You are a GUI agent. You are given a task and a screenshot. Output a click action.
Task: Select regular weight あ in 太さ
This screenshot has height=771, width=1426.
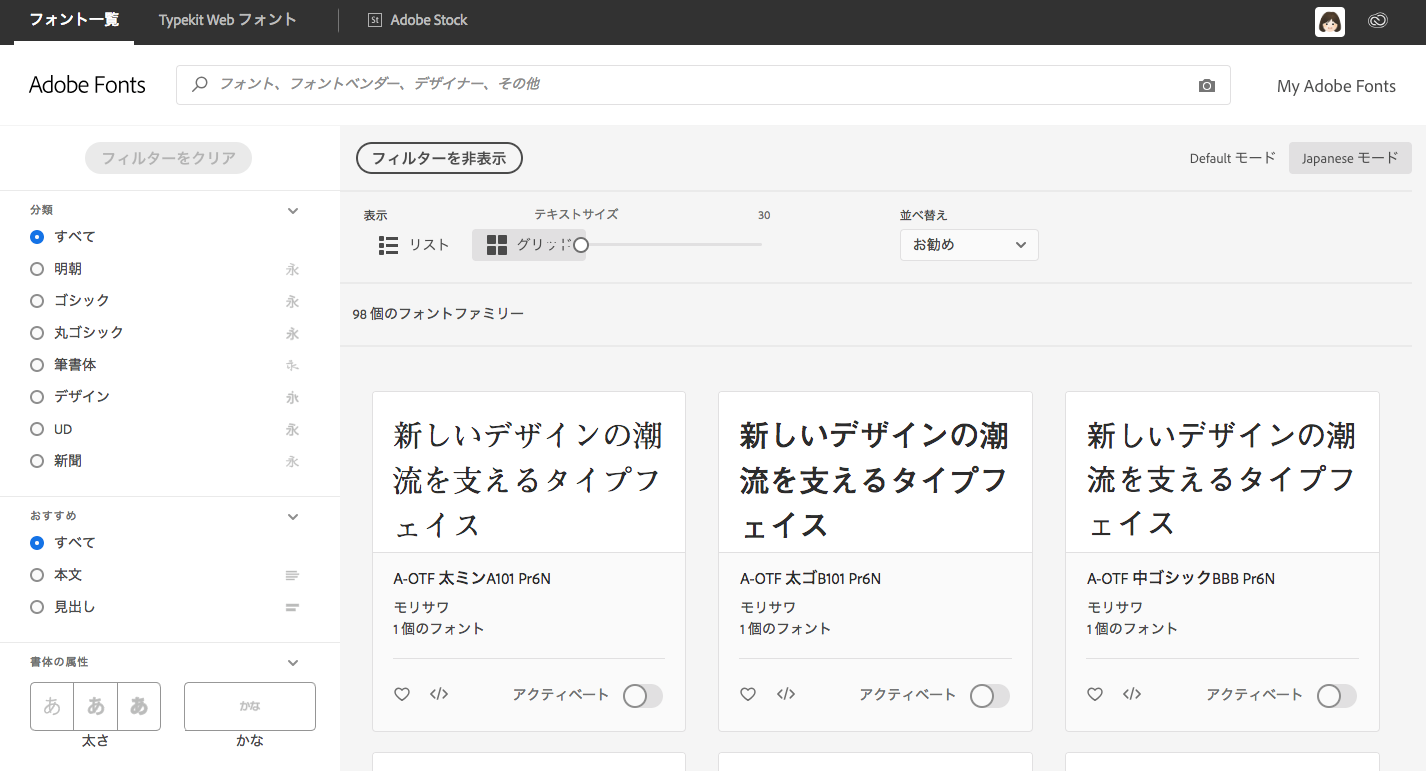point(96,706)
